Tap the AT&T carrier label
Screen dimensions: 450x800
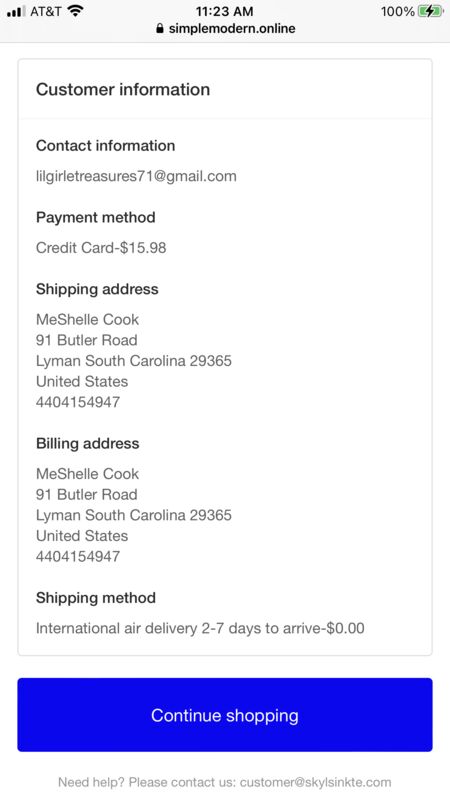46,11
